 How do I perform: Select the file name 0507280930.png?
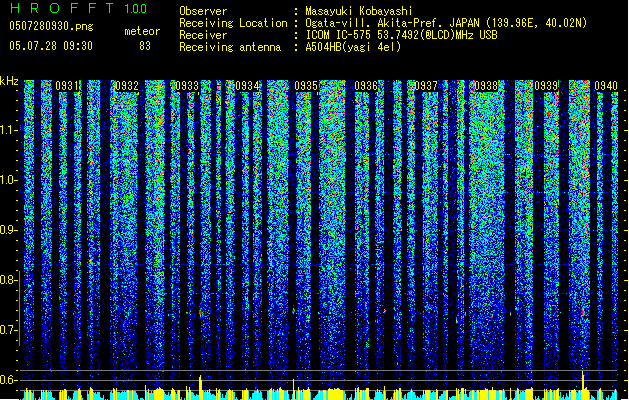pos(51,26)
